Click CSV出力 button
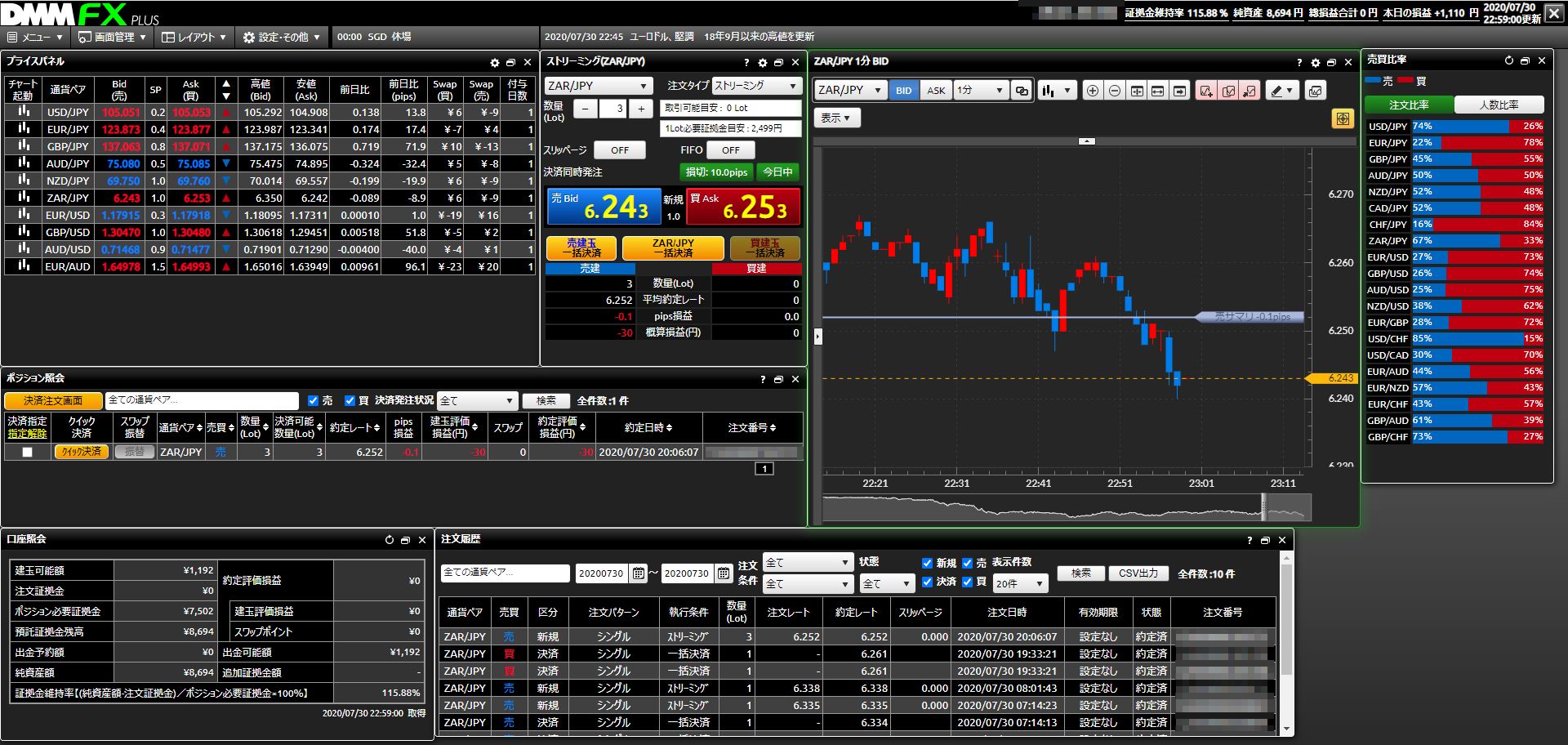 click(1138, 573)
